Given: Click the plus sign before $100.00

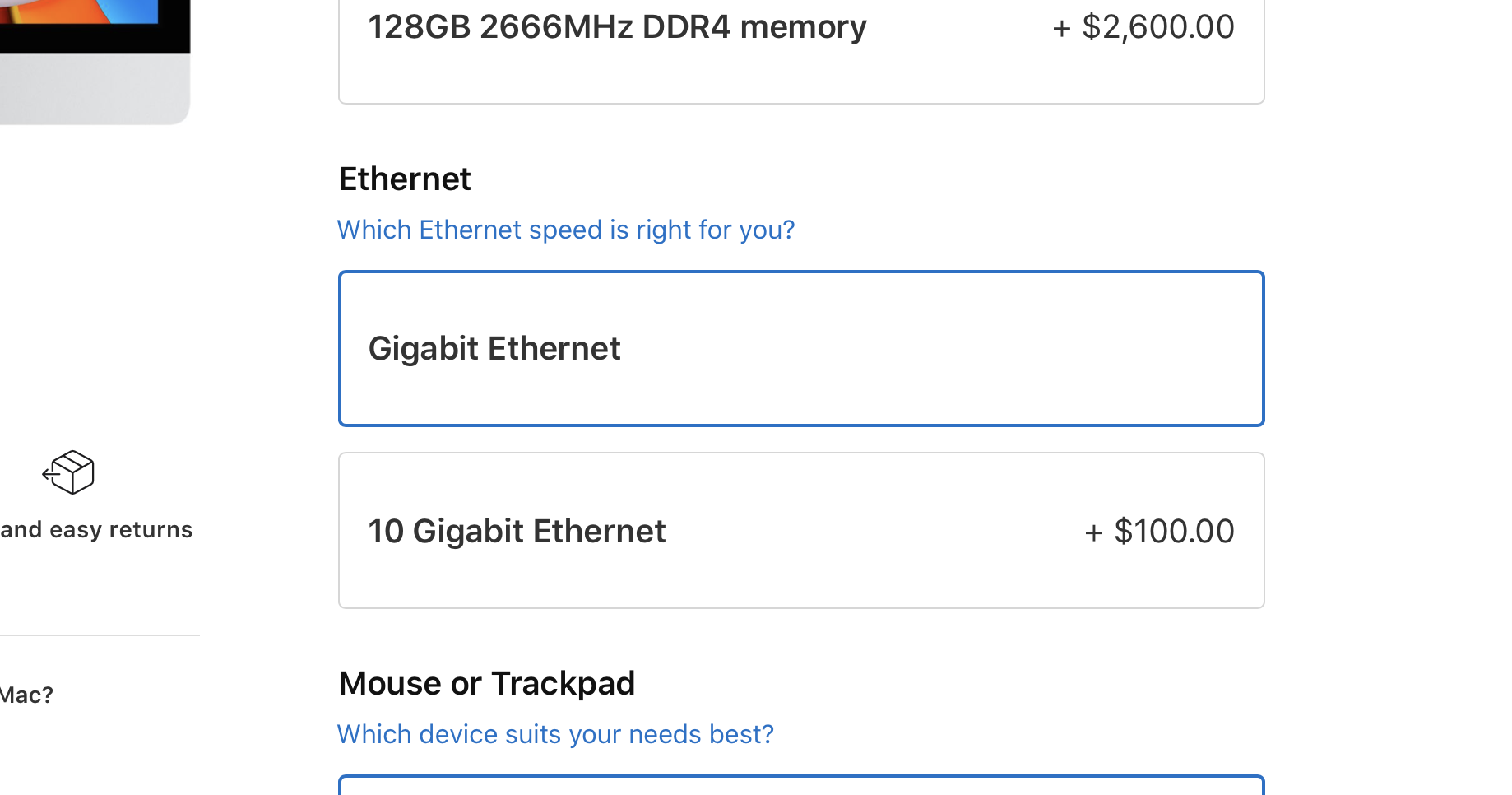Looking at the screenshot, I should click(1093, 533).
